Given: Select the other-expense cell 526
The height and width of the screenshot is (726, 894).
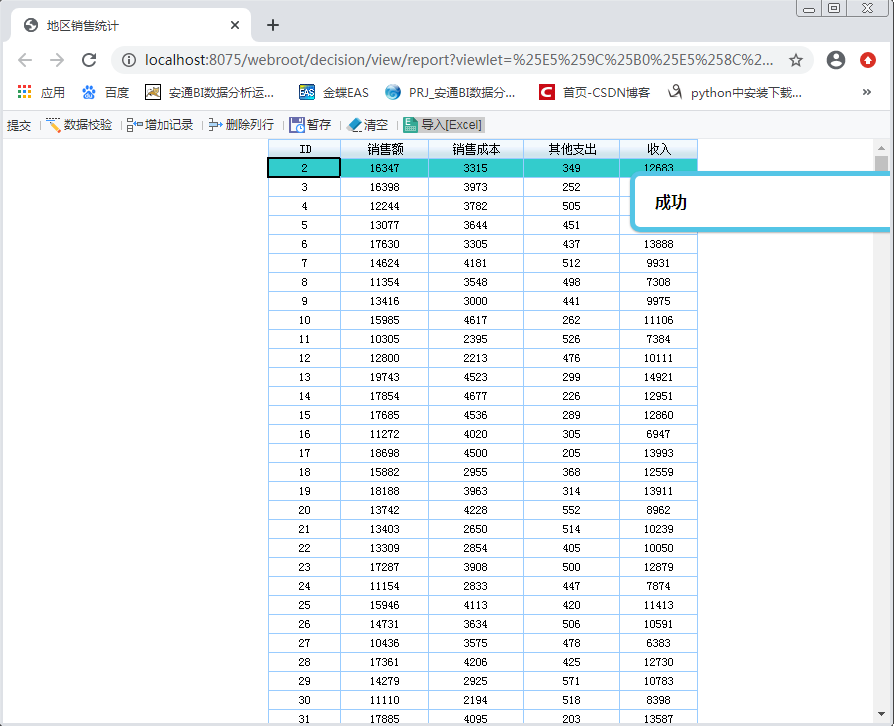Looking at the screenshot, I should [x=572, y=339].
